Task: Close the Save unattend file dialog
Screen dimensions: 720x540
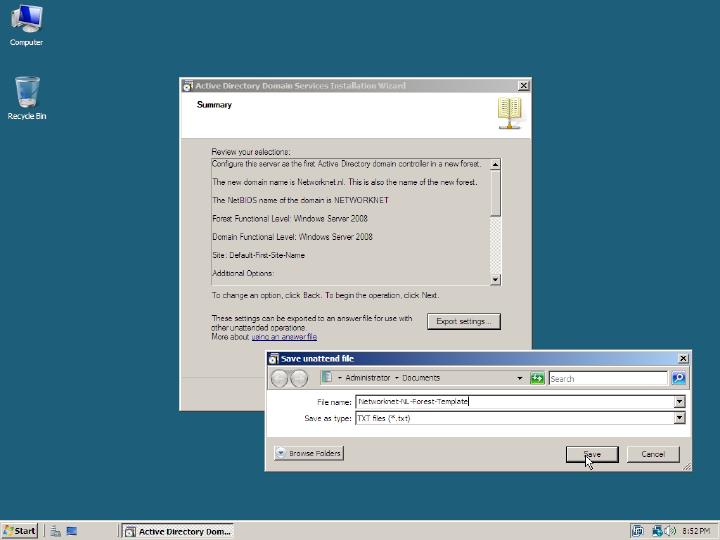Action: [x=683, y=358]
